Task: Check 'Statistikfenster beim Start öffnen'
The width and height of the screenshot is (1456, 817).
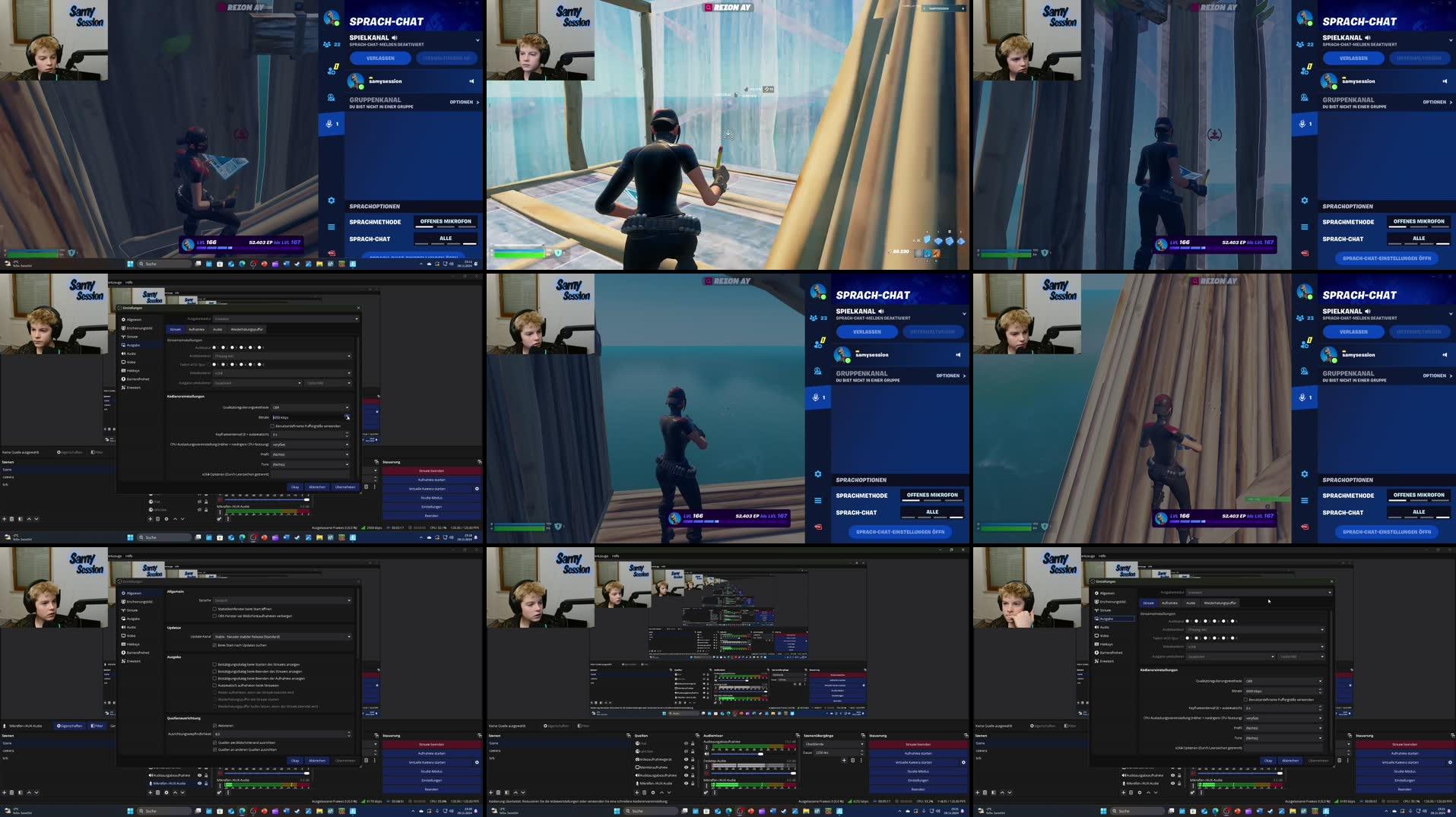Action: pos(214,609)
